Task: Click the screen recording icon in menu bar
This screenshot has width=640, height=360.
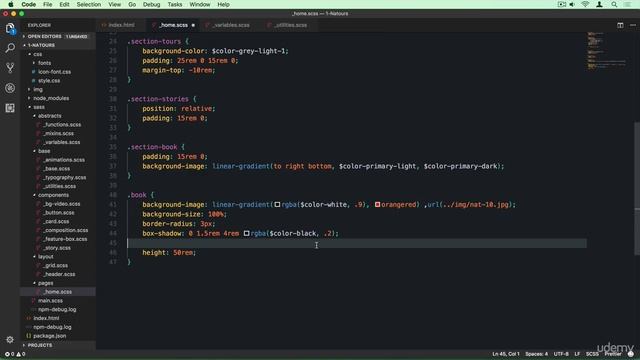Action: [562, 4]
